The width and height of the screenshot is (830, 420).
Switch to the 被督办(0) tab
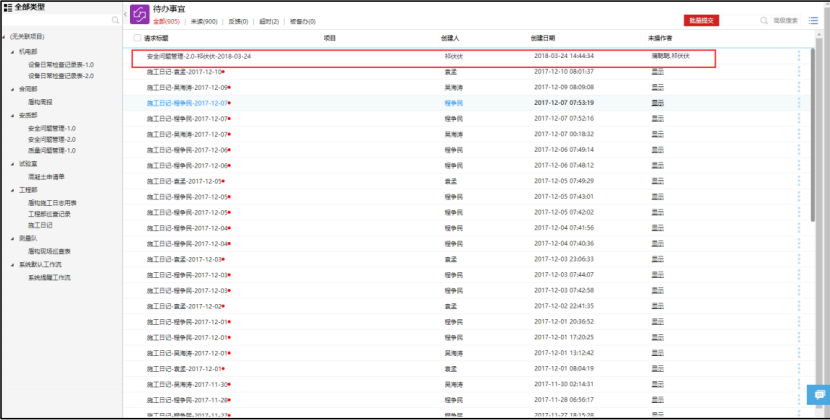click(x=303, y=22)
